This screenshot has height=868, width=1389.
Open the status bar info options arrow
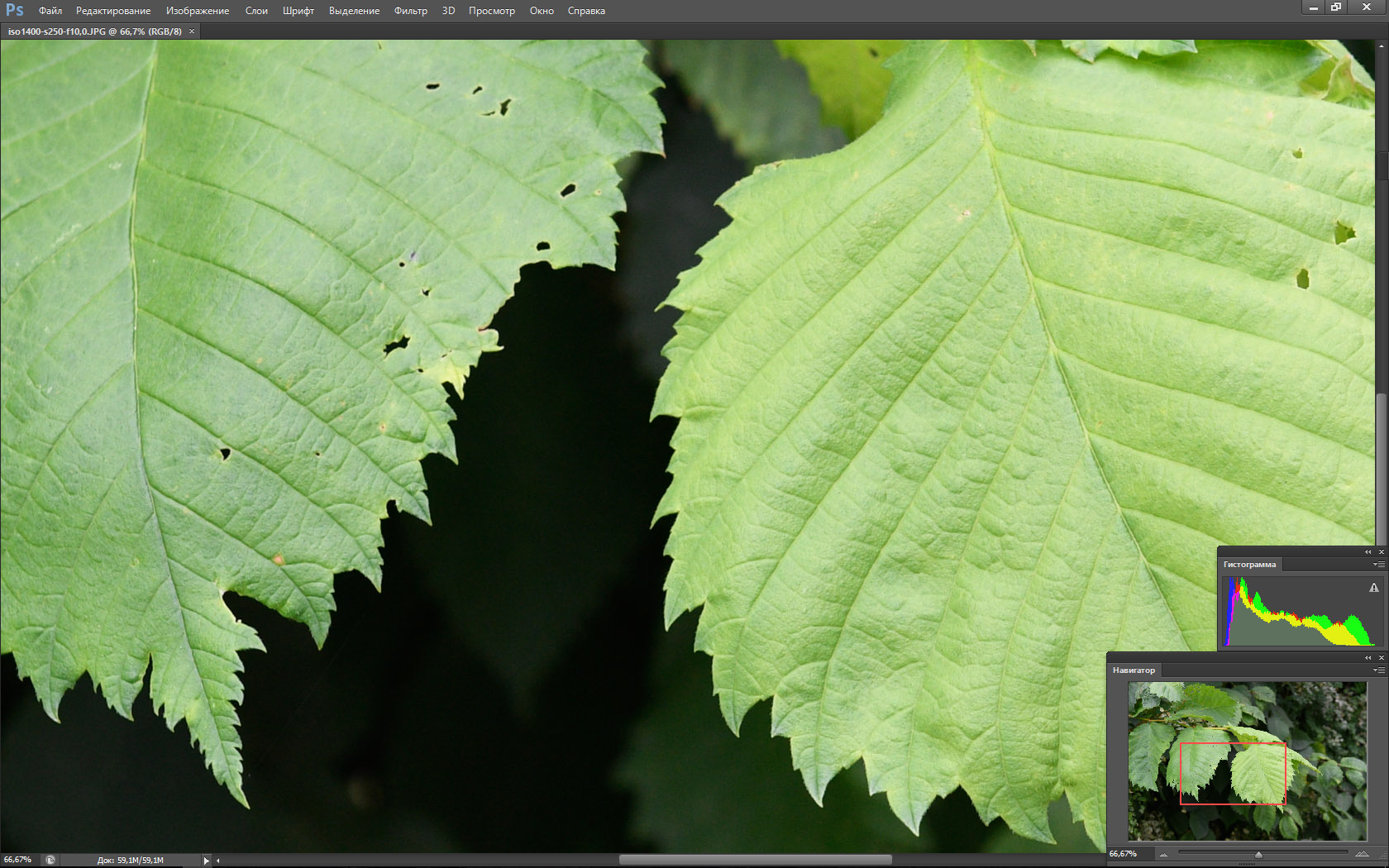pyautogui.click(x=206, y=861)
